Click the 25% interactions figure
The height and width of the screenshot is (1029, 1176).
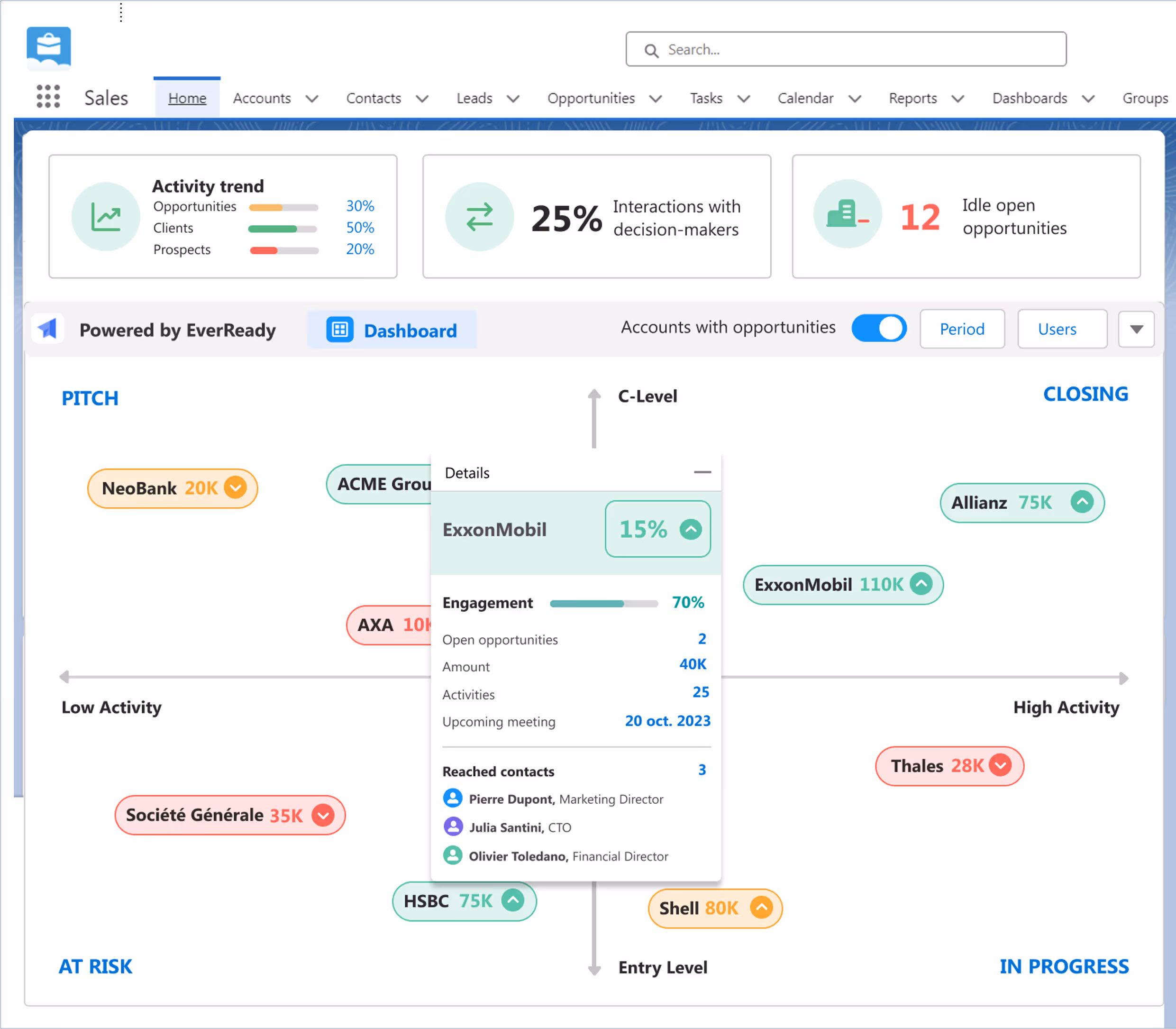tap(566, 218)
